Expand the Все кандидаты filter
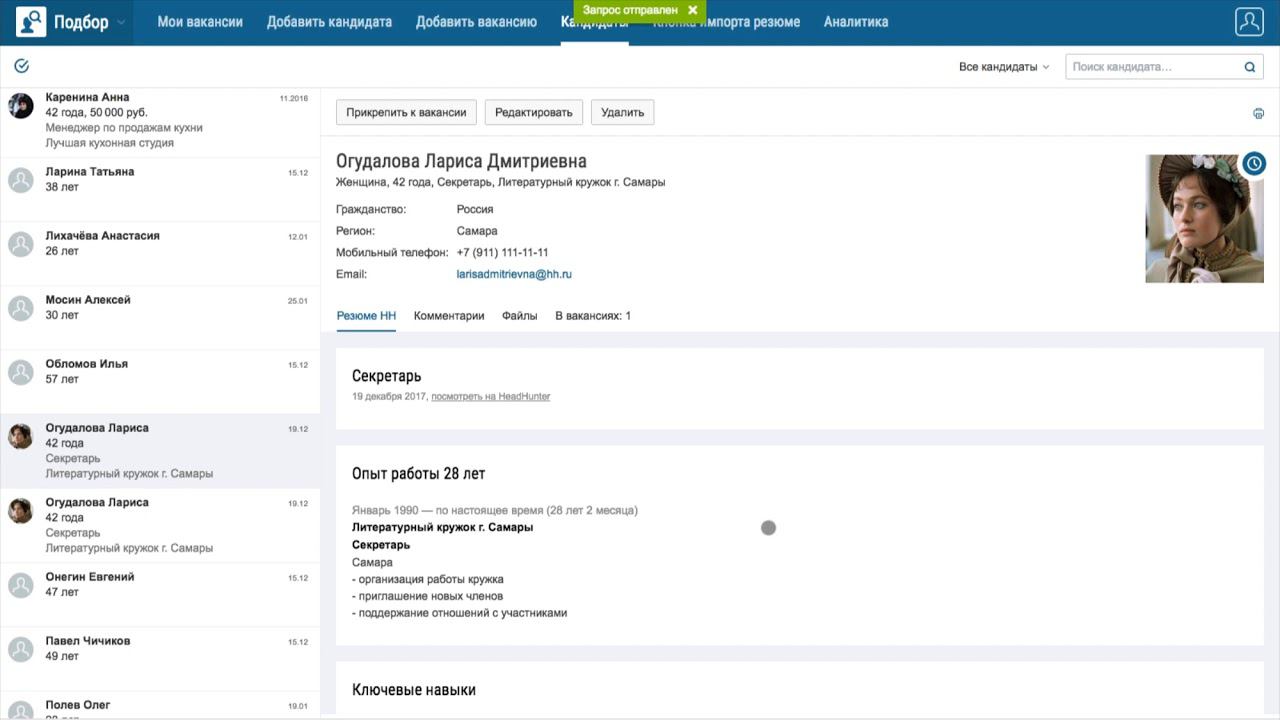 point(1004,67)
